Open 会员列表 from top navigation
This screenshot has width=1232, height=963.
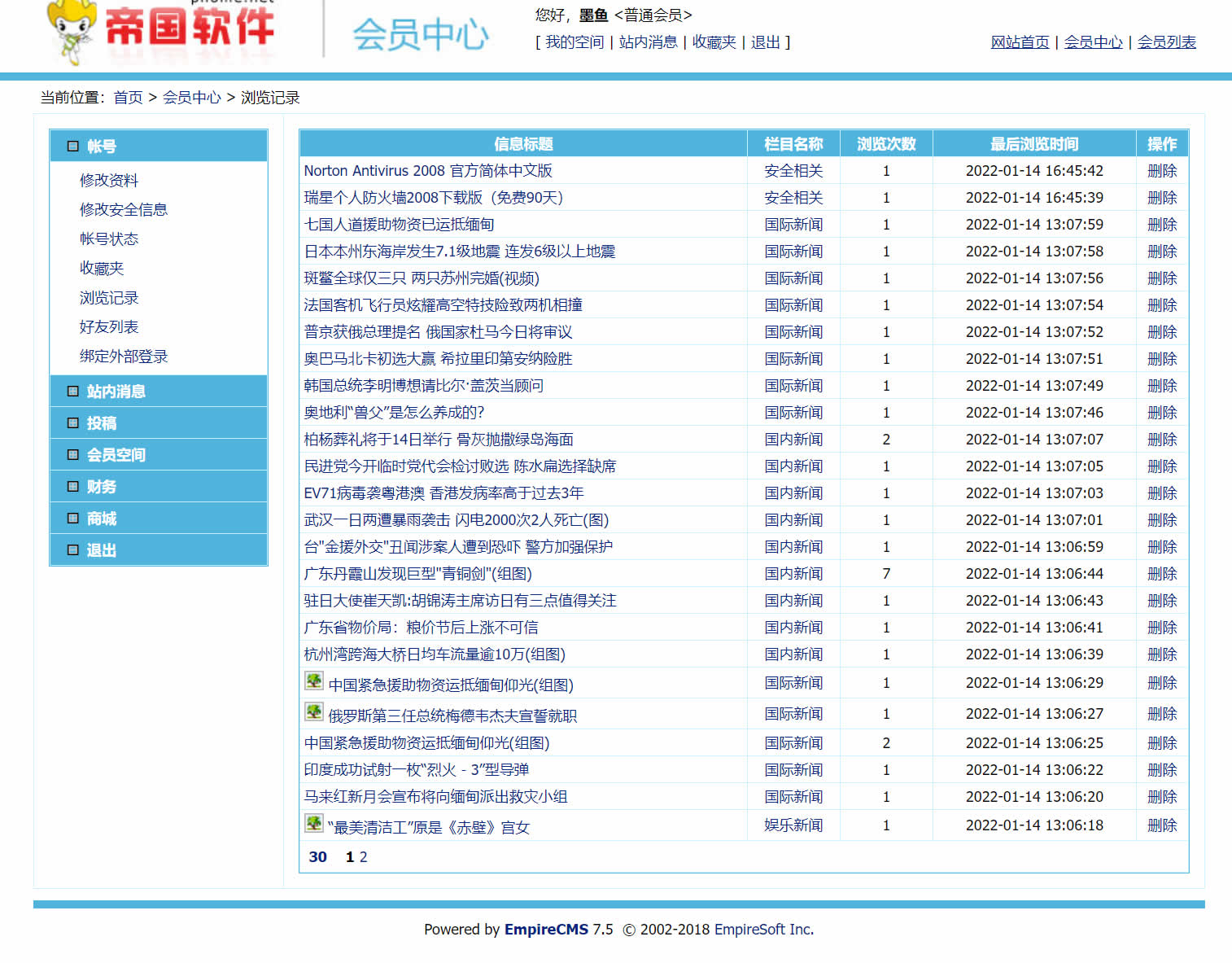1166,42
